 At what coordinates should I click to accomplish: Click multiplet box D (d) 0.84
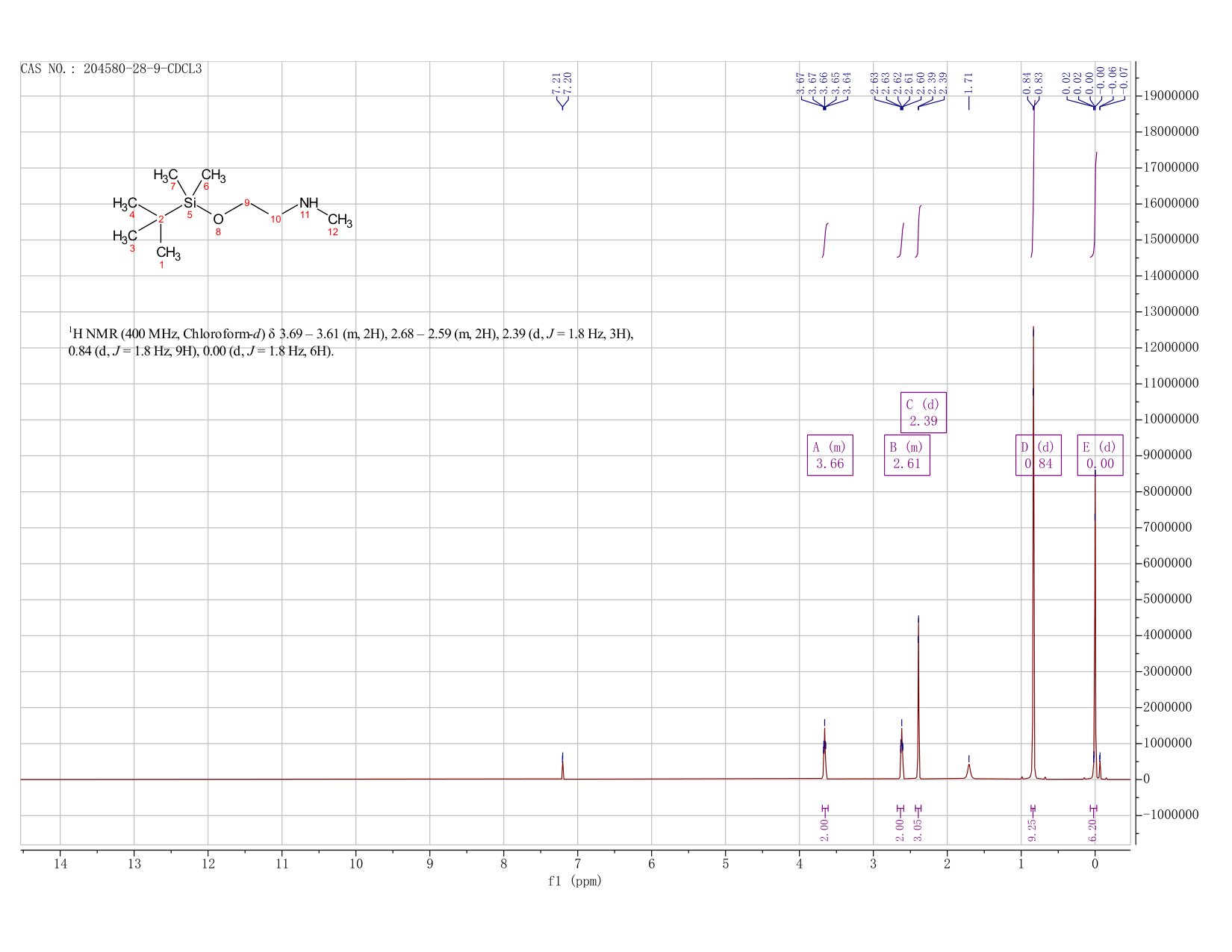pyautogui.click(x=1038, y=455)
